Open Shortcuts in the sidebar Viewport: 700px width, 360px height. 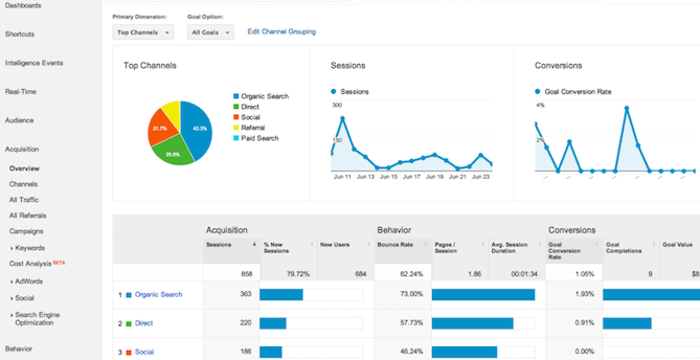[x=20, y=34]
